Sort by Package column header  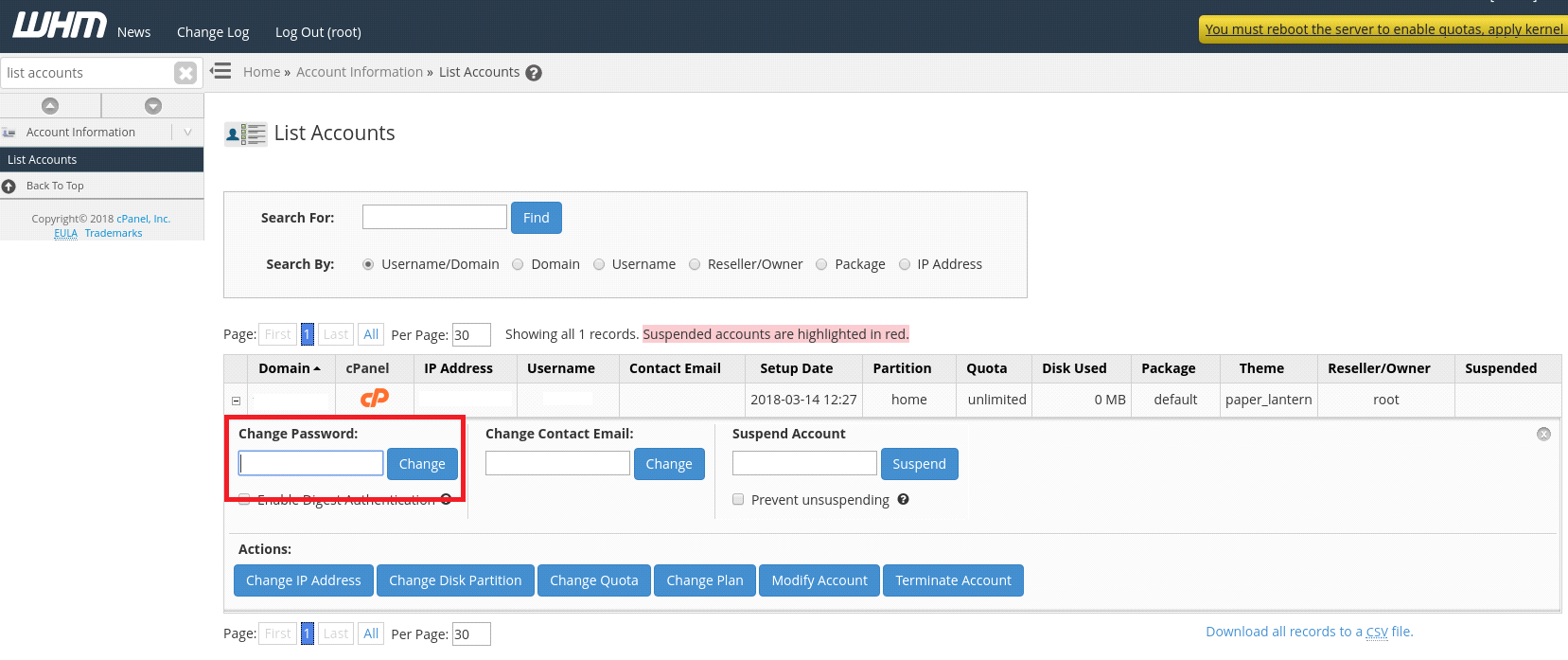tap(1169, 368)
